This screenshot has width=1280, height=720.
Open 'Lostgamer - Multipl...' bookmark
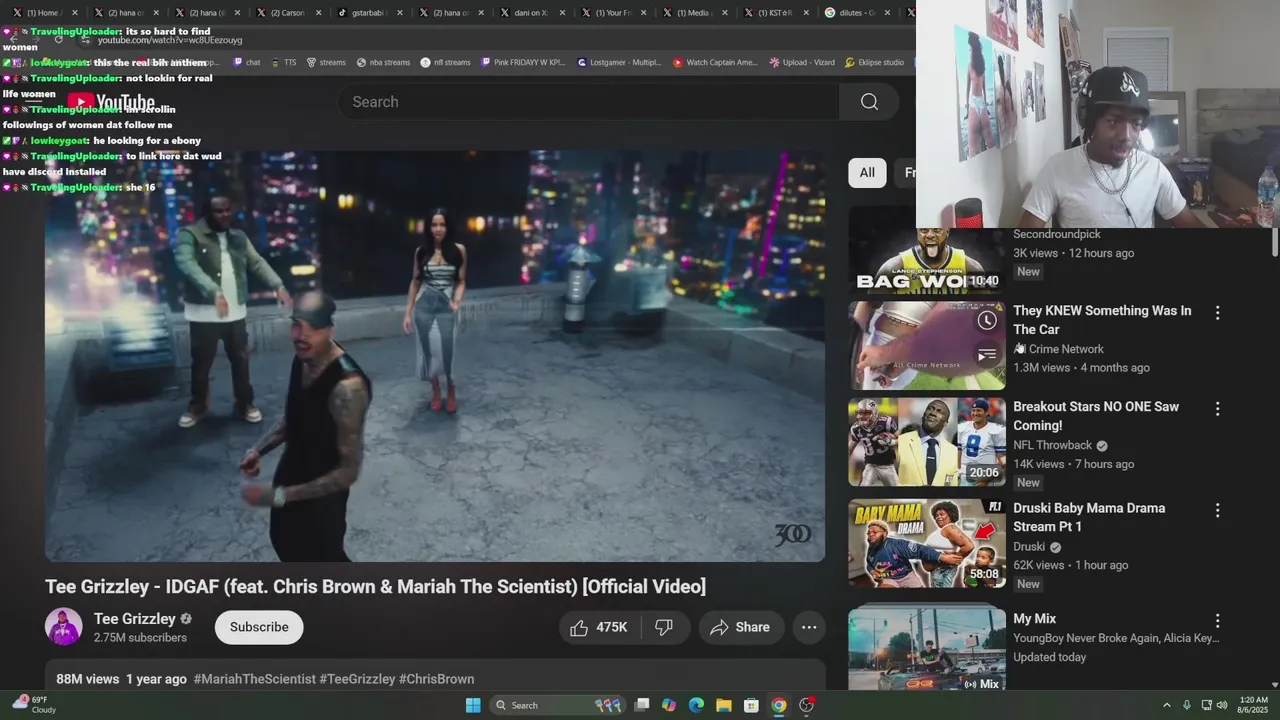coord(619,62)
